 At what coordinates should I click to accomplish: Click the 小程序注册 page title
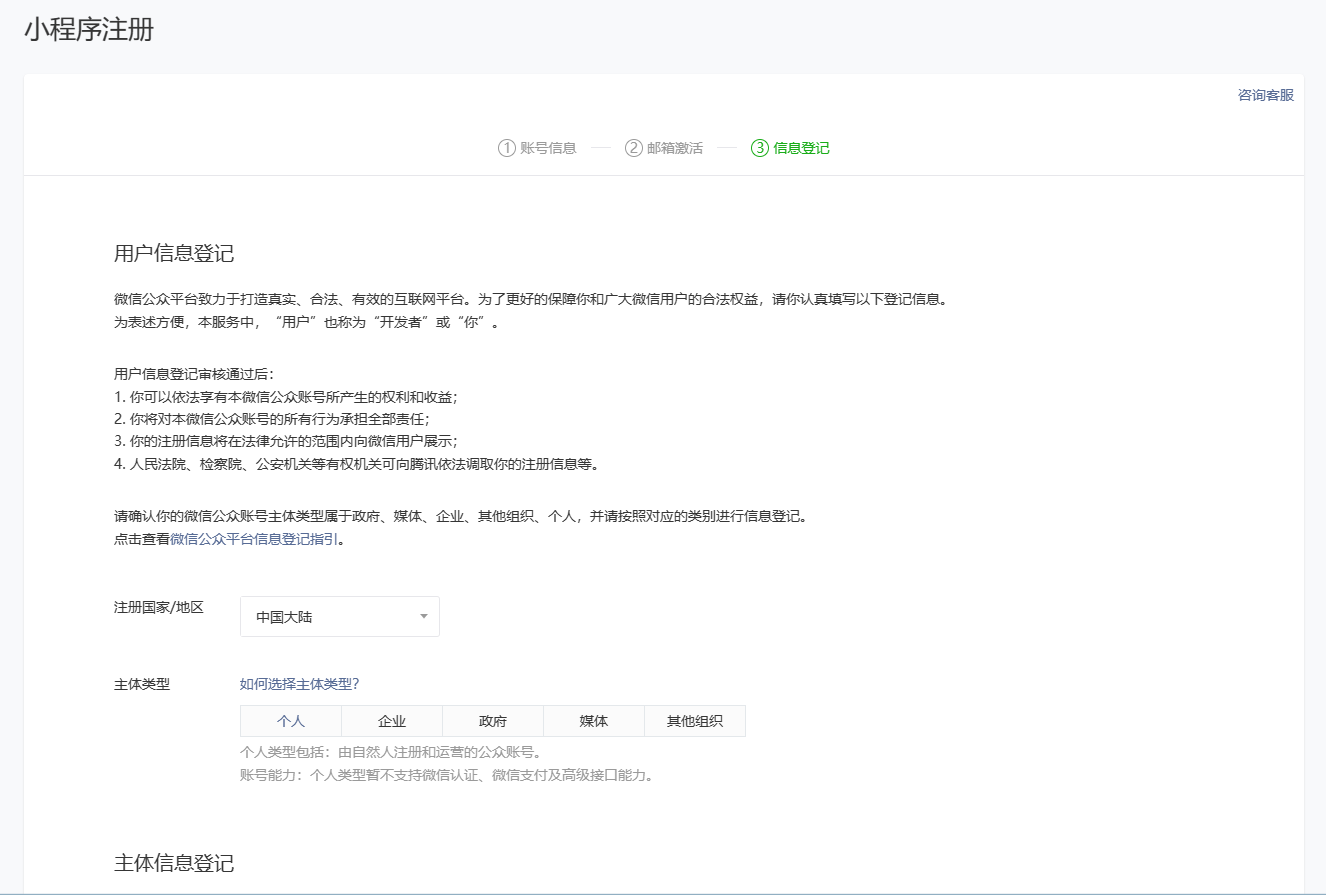(x=89, y=30)
